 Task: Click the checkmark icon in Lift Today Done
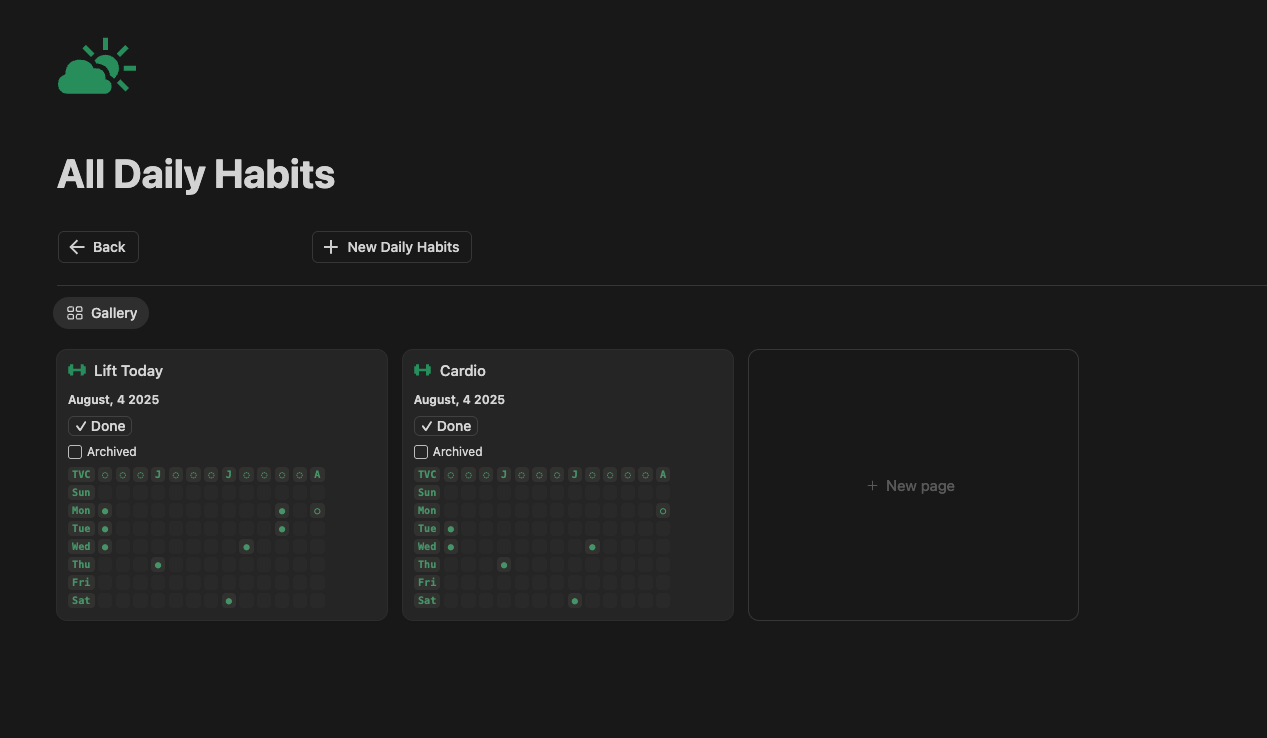coord(81,426)
